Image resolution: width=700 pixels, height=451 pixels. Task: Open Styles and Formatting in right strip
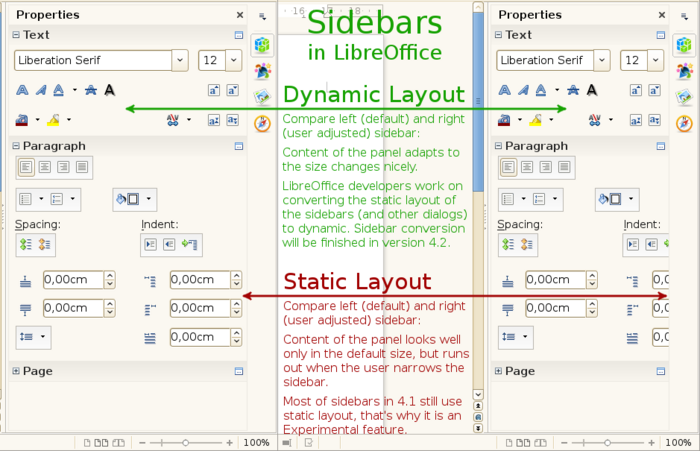tap(683, 71)
